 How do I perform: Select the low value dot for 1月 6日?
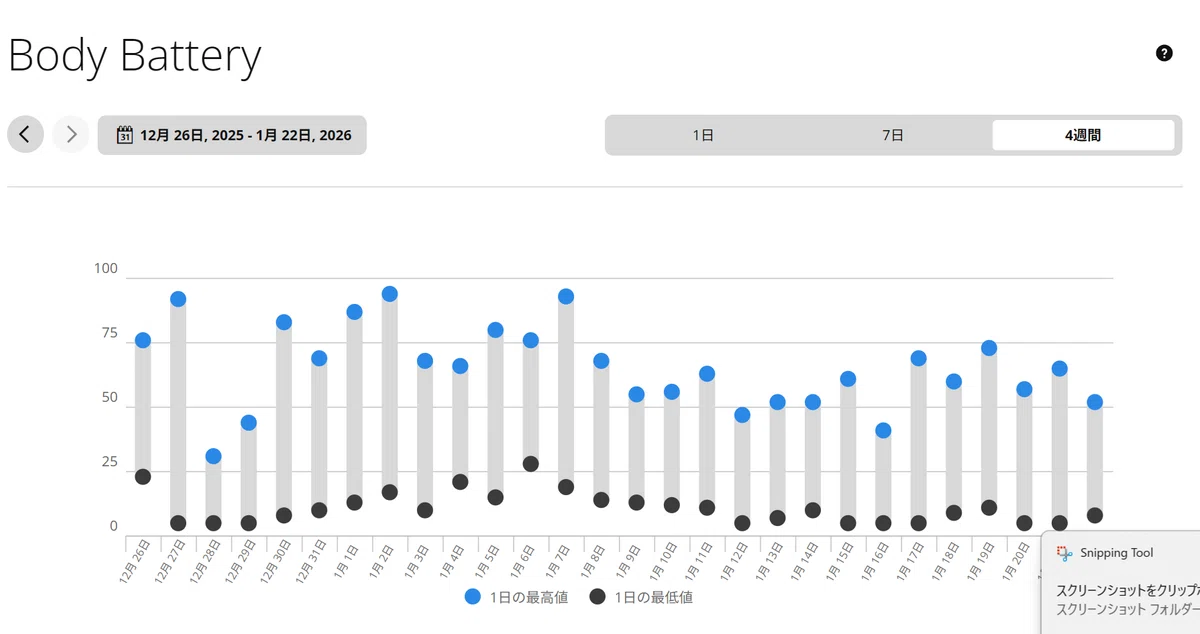531,464
